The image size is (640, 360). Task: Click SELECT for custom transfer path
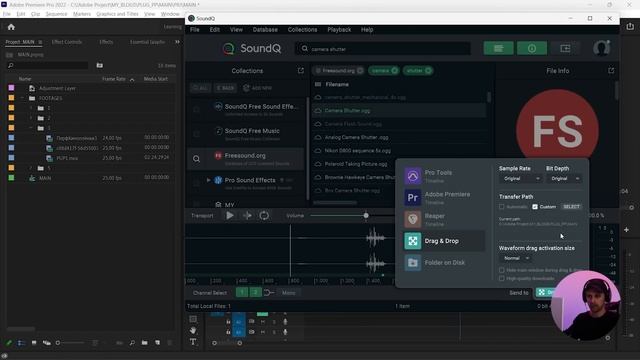(x=571, y=207)
